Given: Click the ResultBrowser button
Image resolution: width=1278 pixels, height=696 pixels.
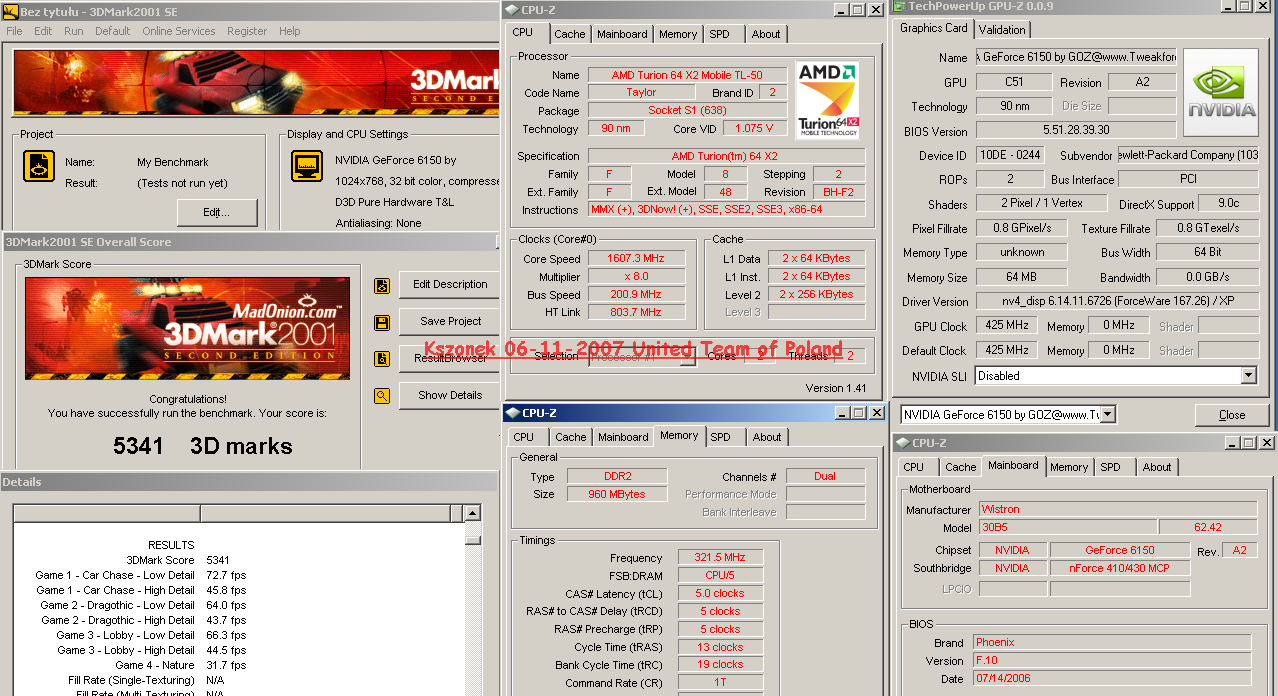Looking at the screenshot, I should [x=450, y=359].
